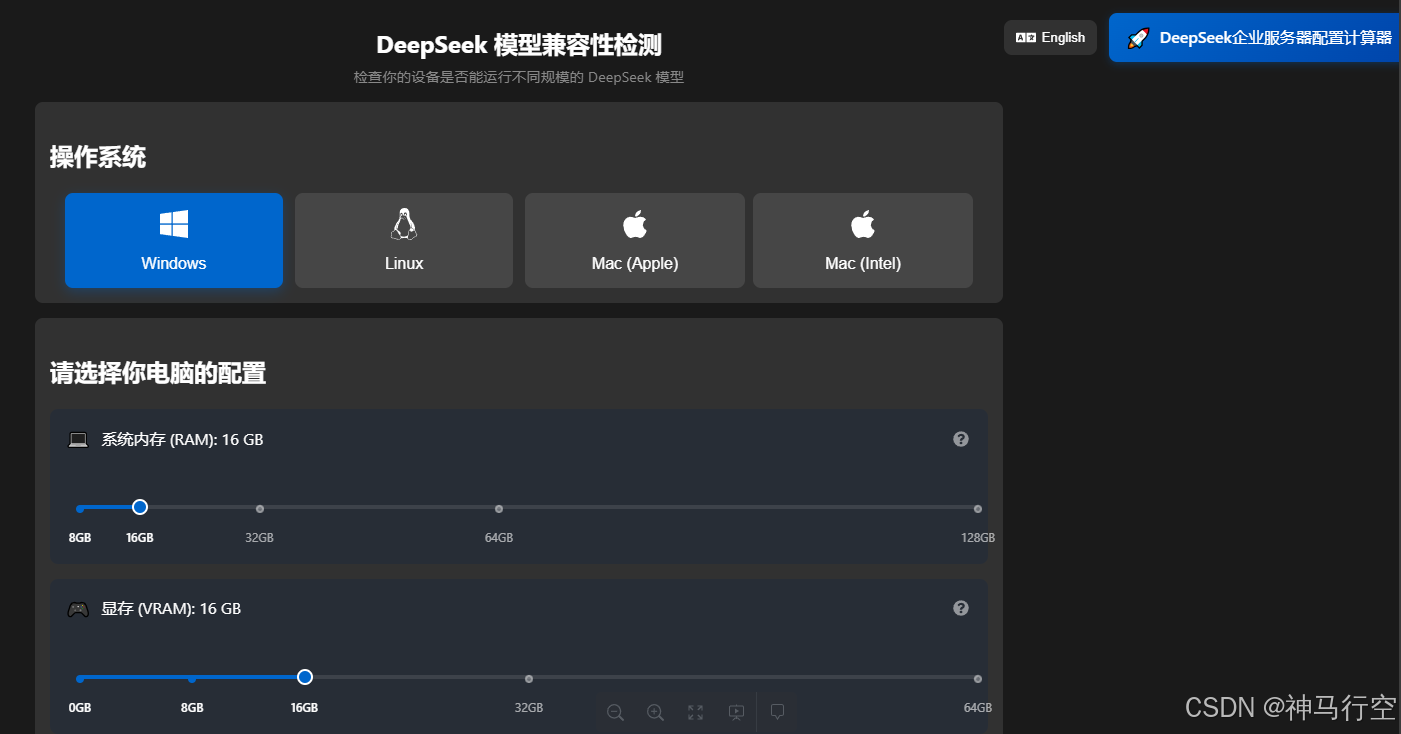Click the Apple logo above Mac (Intel)
This screenshot has width=1401, height=734.
point(863,223)
